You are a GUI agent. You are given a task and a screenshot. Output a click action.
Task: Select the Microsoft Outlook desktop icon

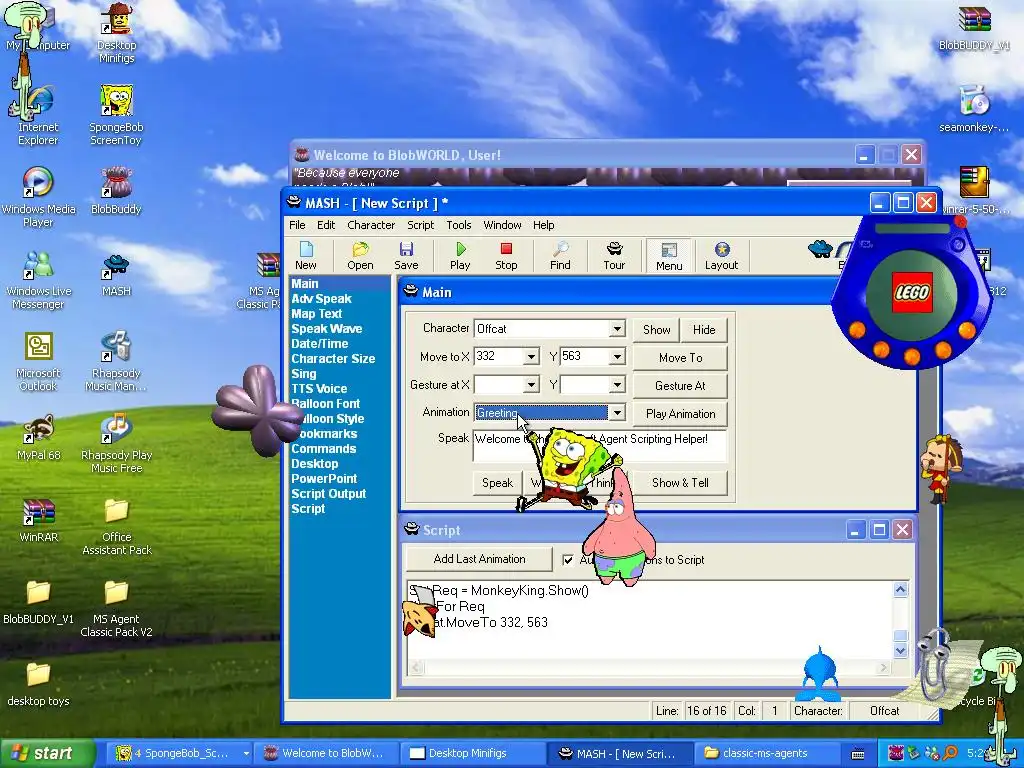pos(38,361)
